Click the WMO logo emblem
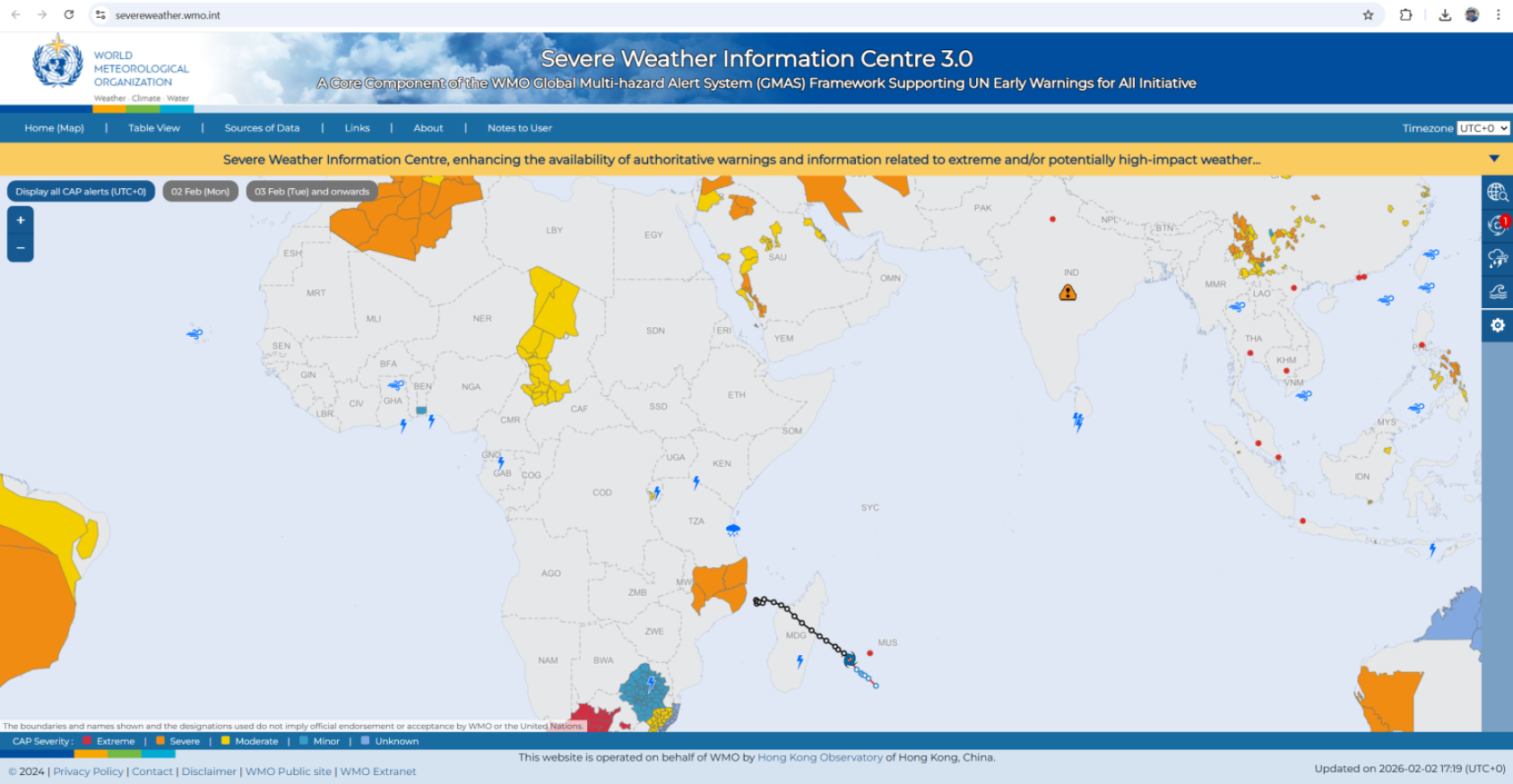This screenshot has width=1513, height=784. tap(57, 62)
